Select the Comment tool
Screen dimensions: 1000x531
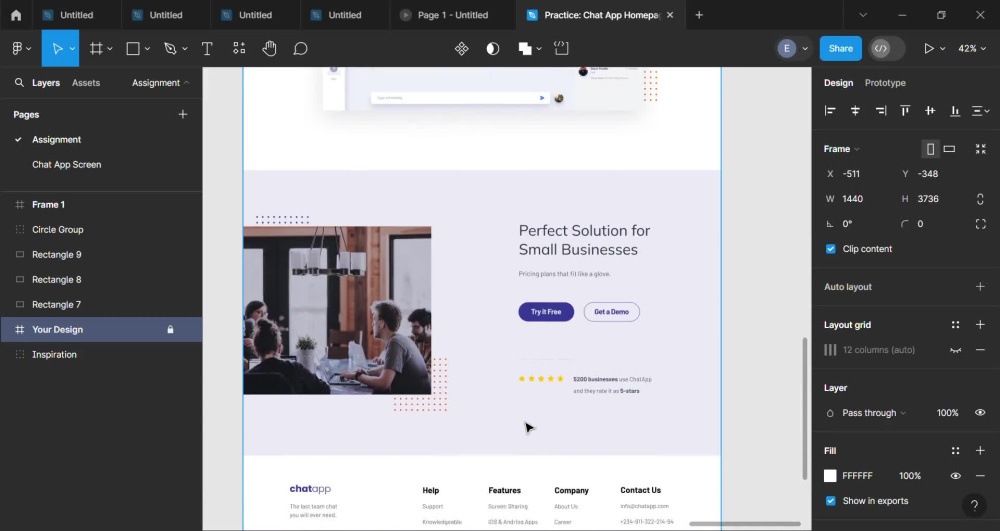[300, 48]
